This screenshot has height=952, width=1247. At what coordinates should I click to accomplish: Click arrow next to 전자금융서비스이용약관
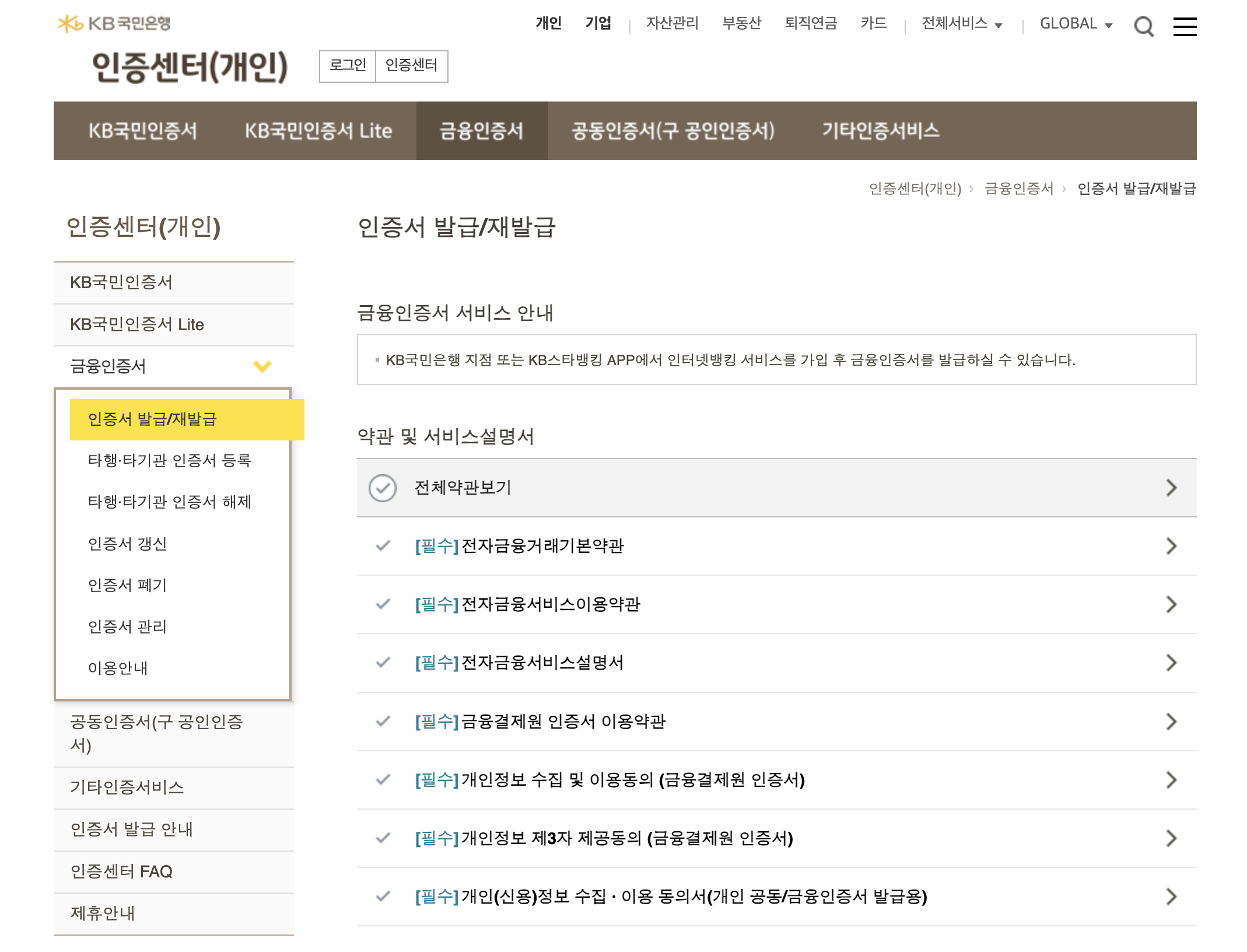coord(1171,604)
